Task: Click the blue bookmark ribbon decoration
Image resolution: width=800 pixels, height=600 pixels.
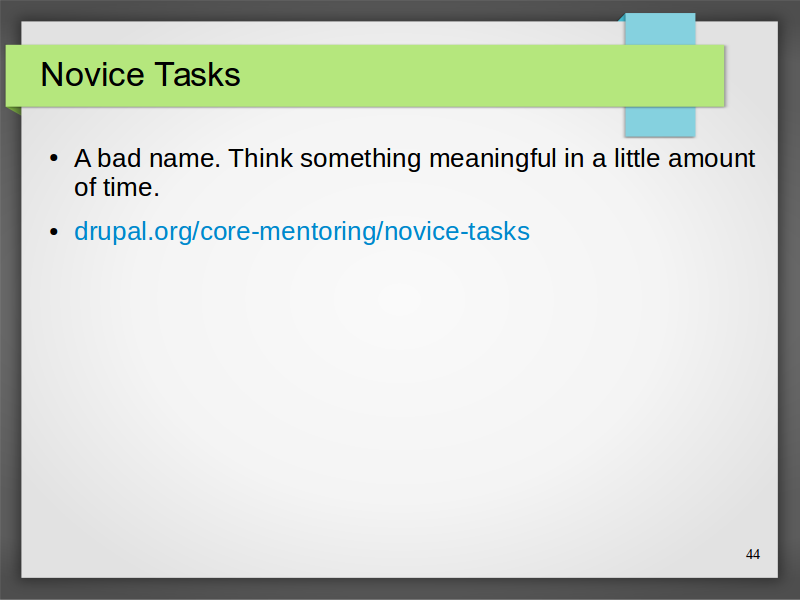Action: pos(660,122)
